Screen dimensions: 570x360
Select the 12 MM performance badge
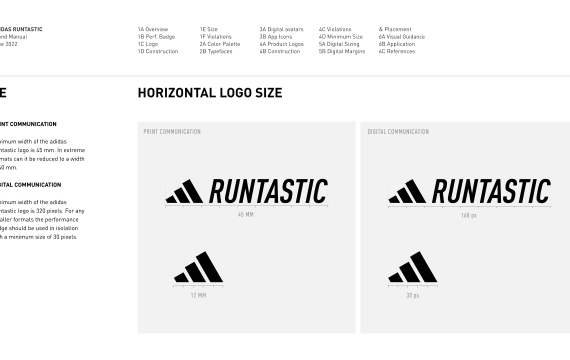pyautogui.click(x=198, y=267)
